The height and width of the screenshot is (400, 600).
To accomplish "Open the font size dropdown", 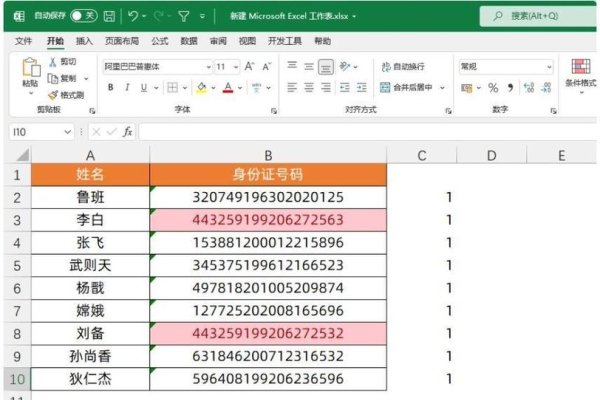I will click(236, 67).
